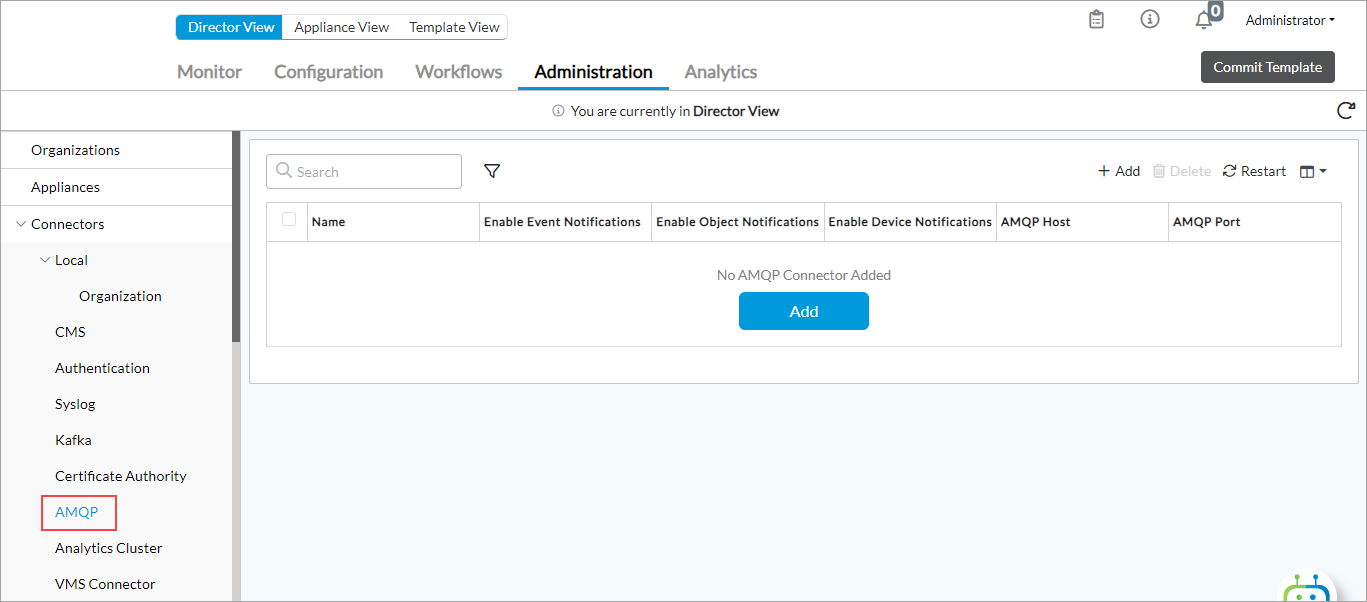The width and height of the screenshot is (1367, 602).
Task: Open the column selector dropdown
Action: coord(1313,171)
